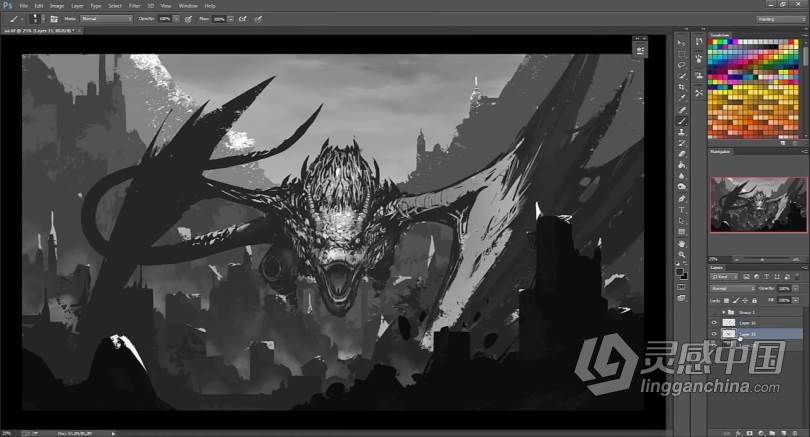Viewport: 810px width, 437px height.
Task: Hide Layer 16 with its eye icon
Action: pyautogui.click(x=714, y=322)
